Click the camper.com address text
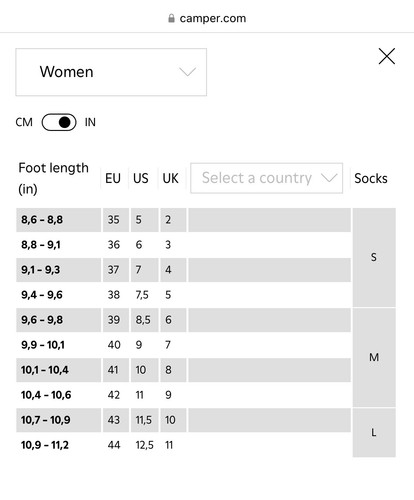 [213, 18]
